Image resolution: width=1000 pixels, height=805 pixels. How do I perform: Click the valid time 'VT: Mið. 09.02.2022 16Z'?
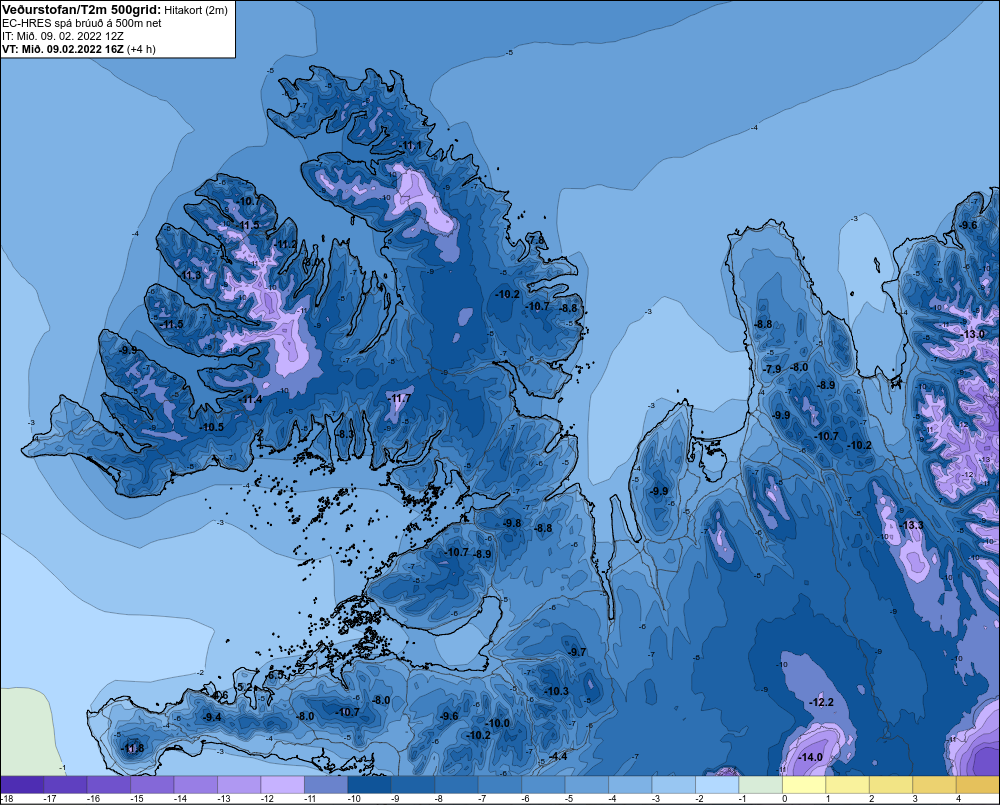pyautogui.click(x=62, y=49)
